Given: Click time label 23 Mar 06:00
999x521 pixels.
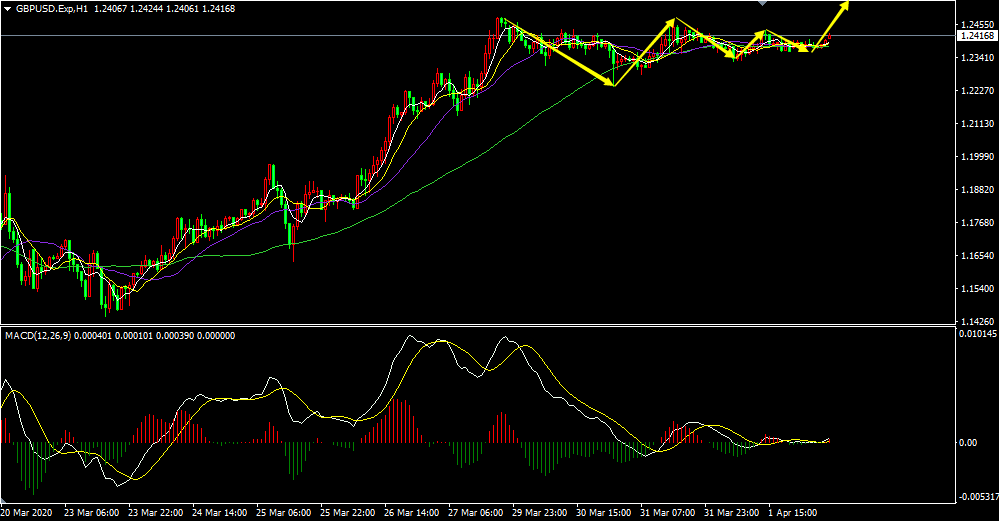Looking at the screenshot, I should [90, 513].
